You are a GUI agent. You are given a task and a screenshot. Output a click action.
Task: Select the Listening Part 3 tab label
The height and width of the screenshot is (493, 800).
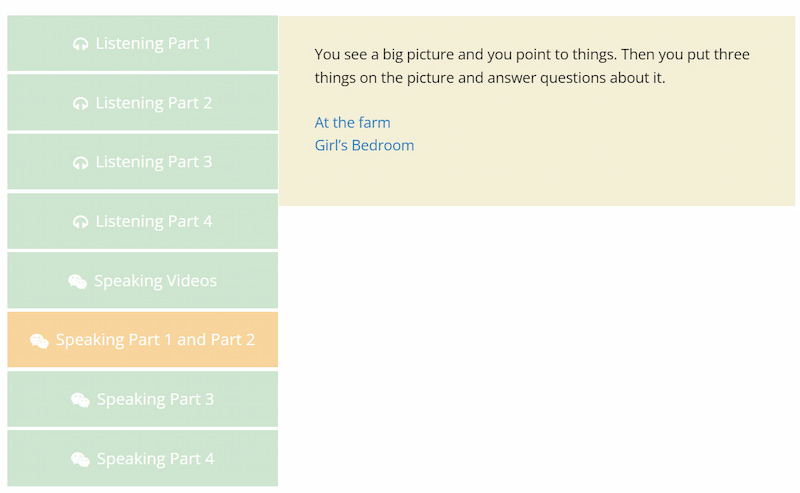click(x=153, y=162)
